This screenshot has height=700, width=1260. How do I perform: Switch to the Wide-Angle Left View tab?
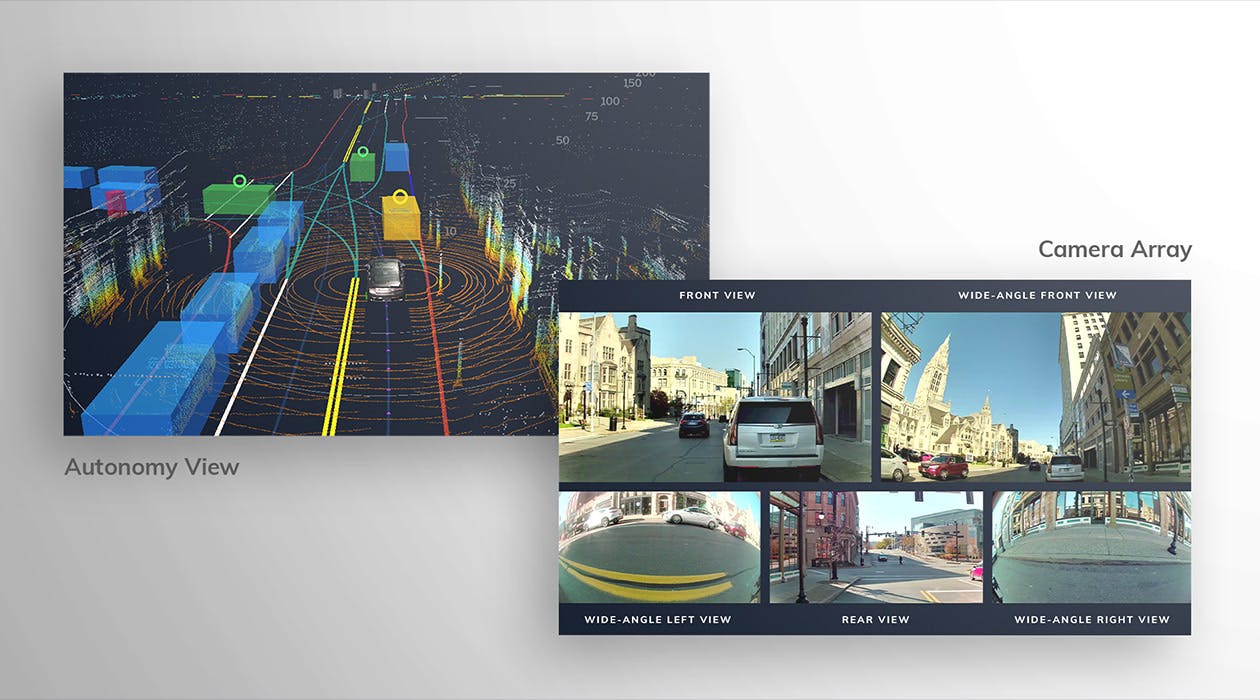pyautogui.click(x=657, y=619)
